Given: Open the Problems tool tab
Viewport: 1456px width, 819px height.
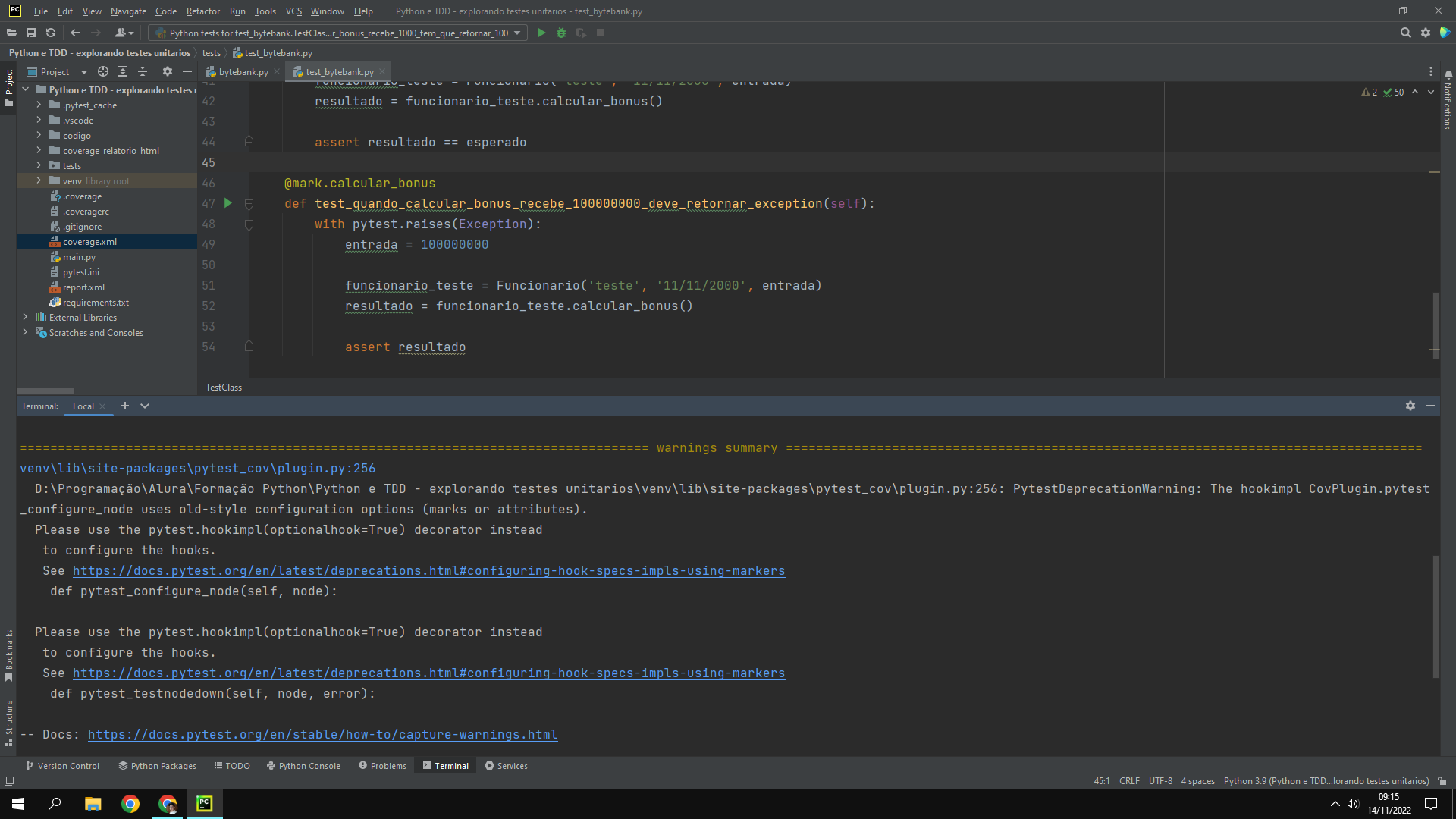Looking at the screenshot, I should (383, 766).
